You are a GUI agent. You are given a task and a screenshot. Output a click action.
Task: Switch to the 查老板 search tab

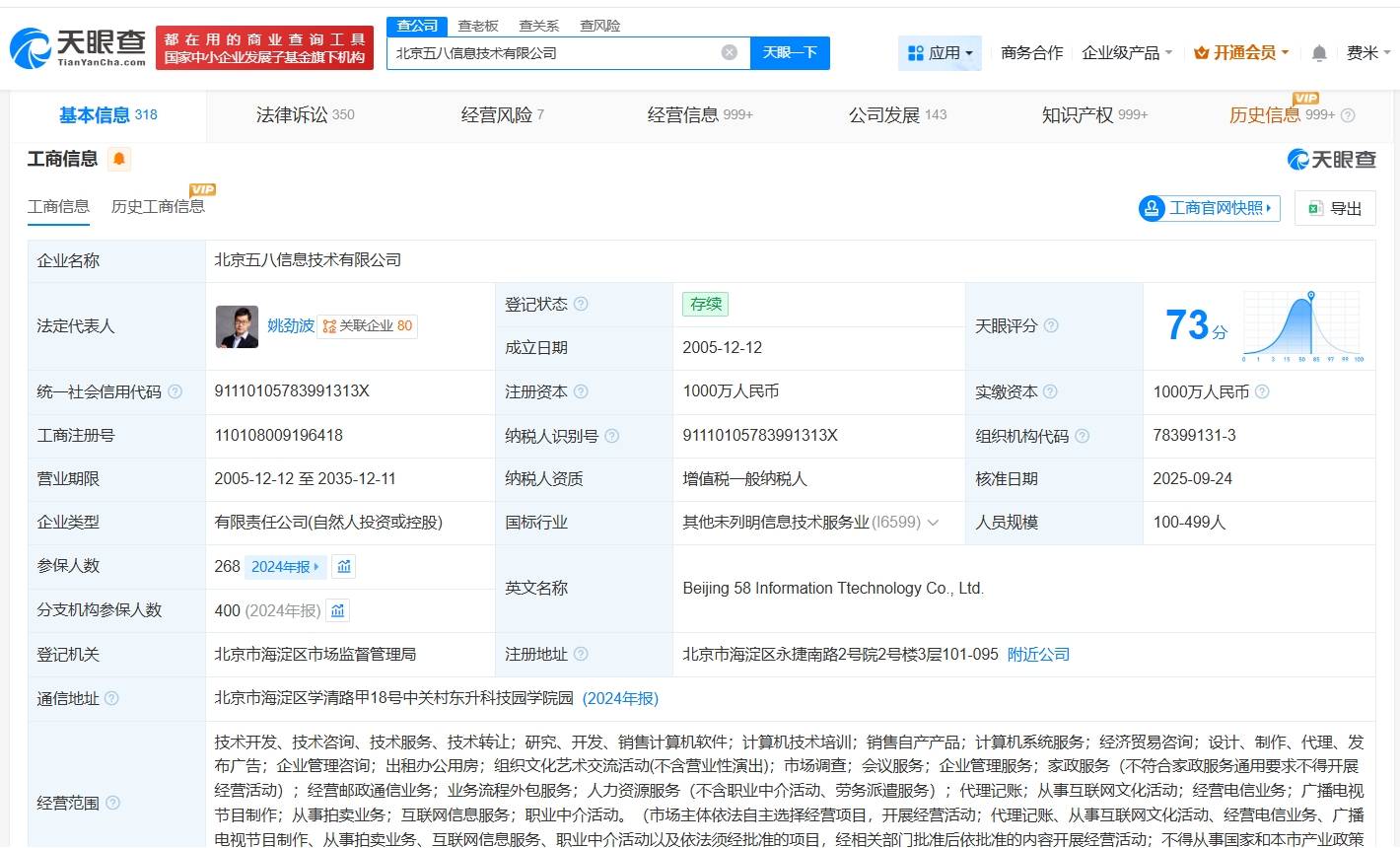[476, 26]
